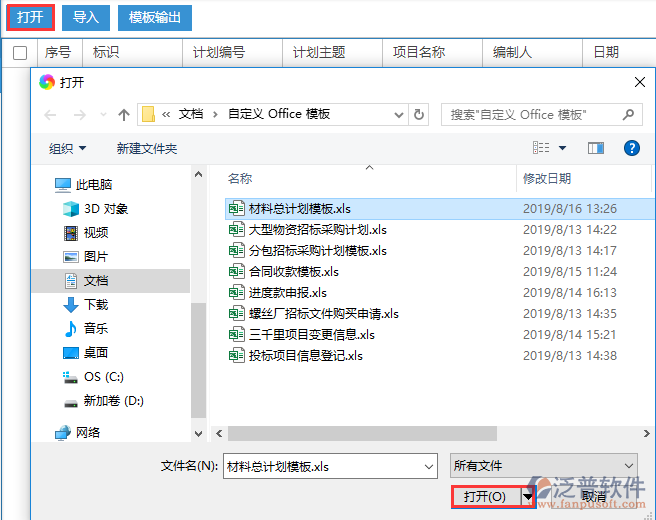Select file 合同收款模板.xls

[x=283, y=272]
